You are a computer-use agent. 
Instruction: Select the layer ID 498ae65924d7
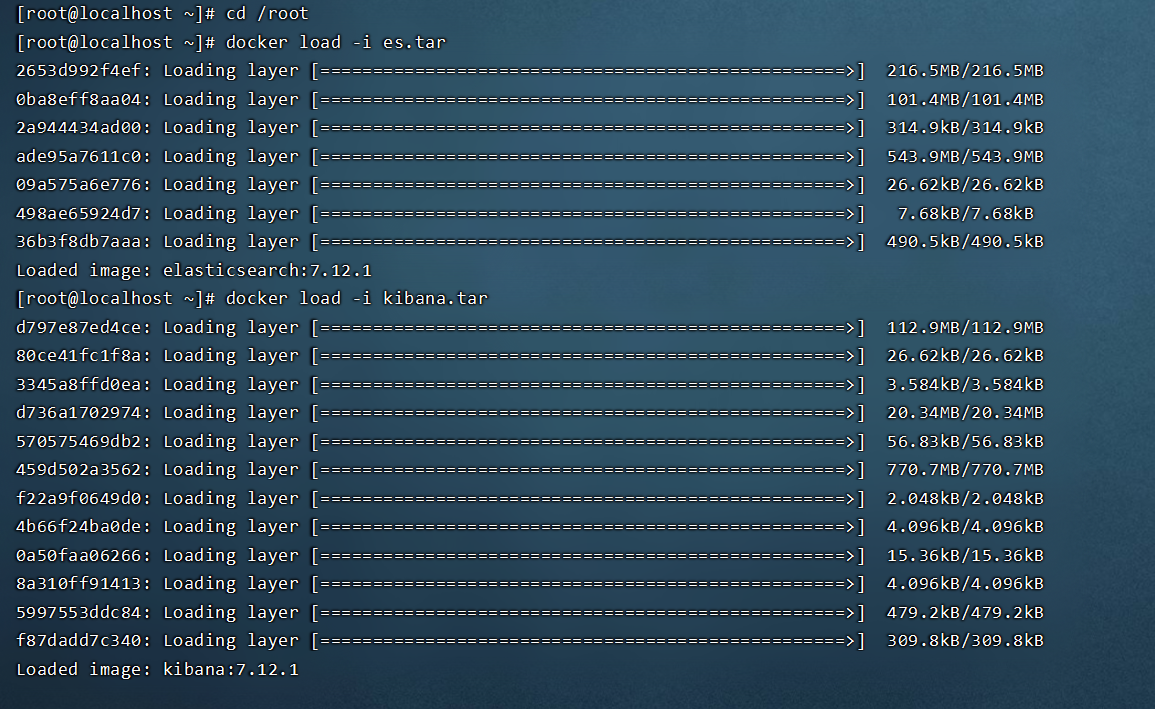coord(78,214)
